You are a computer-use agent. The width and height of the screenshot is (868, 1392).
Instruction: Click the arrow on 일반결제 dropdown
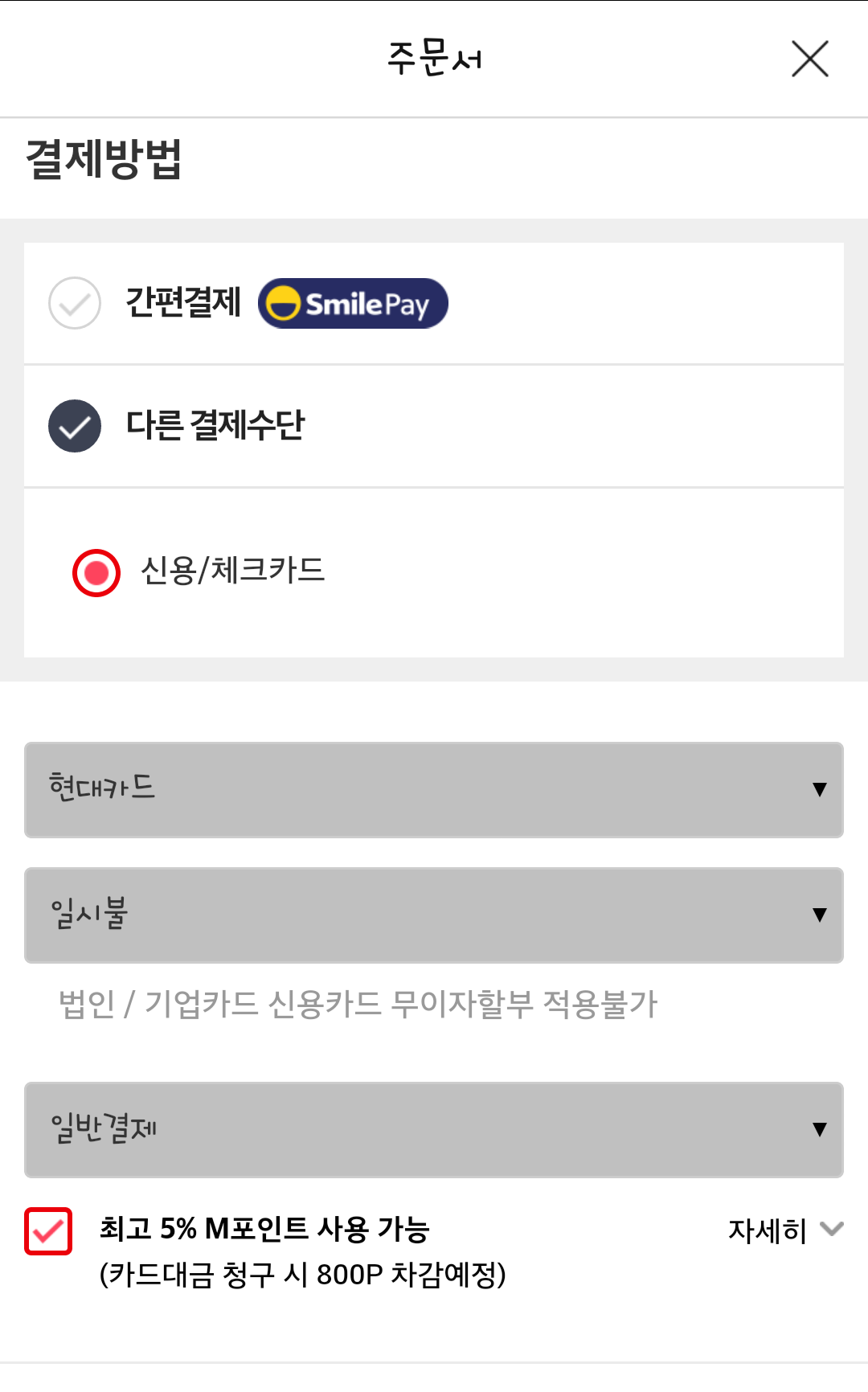pyautogui.click(x=819, y=1129)
